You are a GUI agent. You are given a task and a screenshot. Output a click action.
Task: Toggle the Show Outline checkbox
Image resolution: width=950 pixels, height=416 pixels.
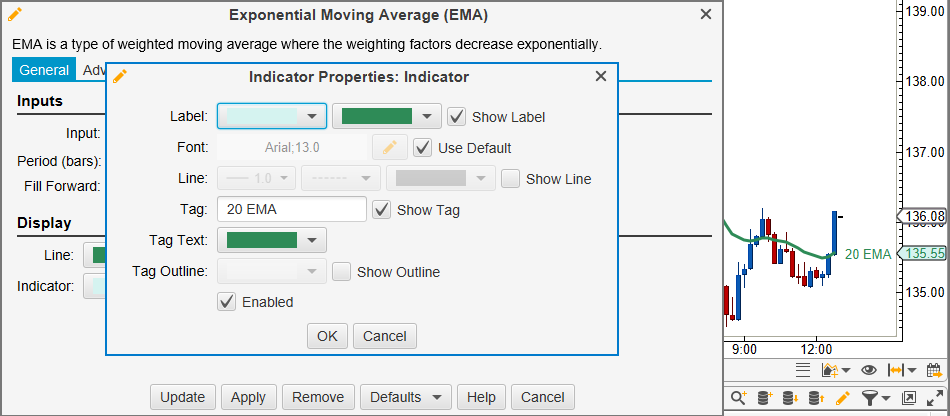(342, 271)
